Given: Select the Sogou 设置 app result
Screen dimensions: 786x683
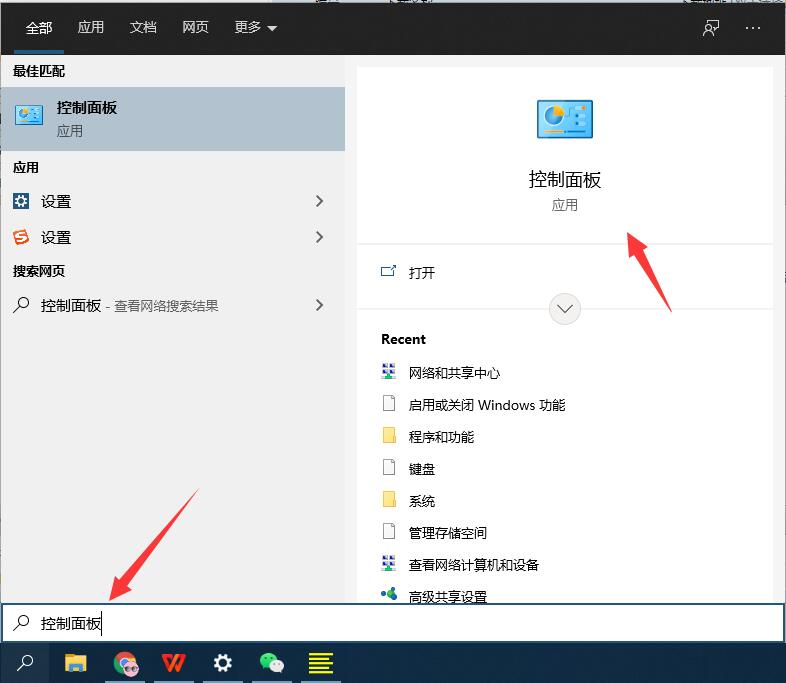Looking at the screenshot, I should (173, 237).
